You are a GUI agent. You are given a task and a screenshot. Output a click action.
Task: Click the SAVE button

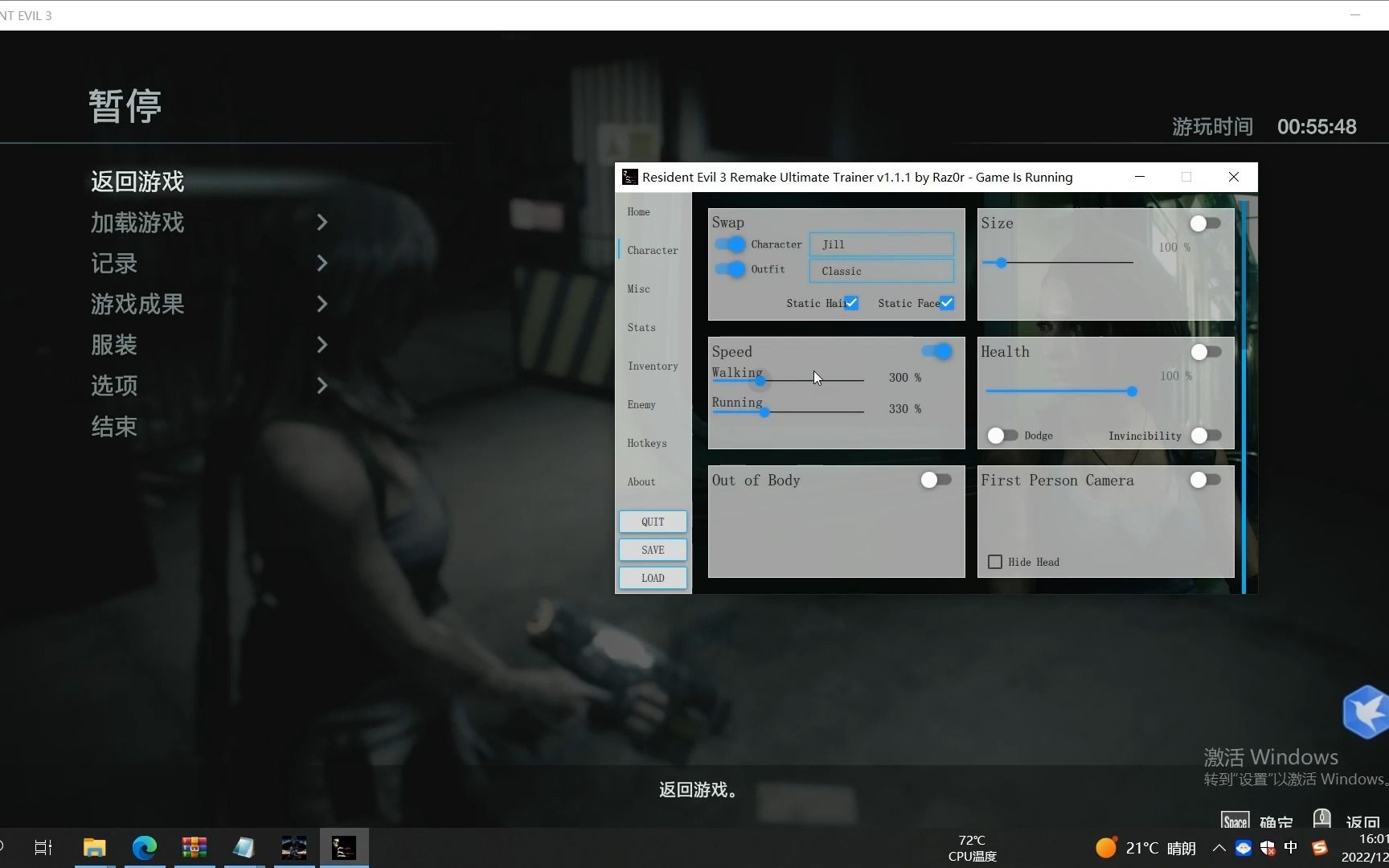point(653,550)
